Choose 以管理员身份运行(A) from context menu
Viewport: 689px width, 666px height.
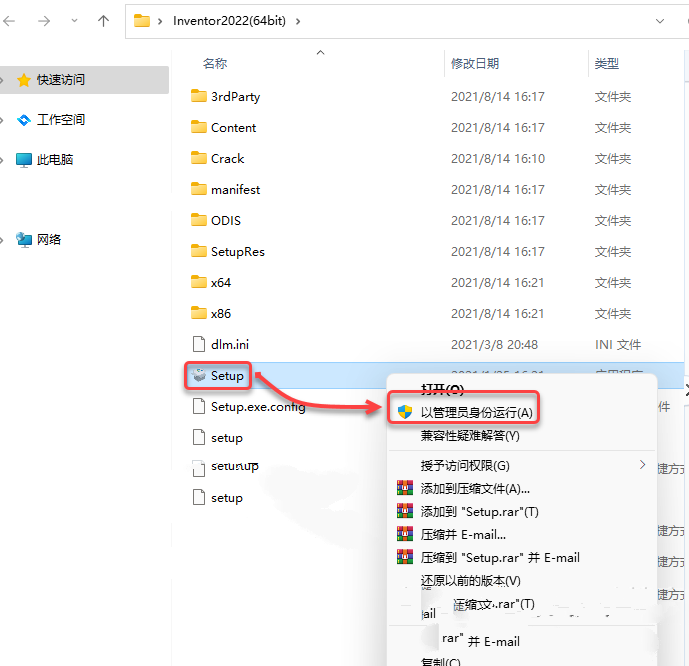tap(476, 413)
